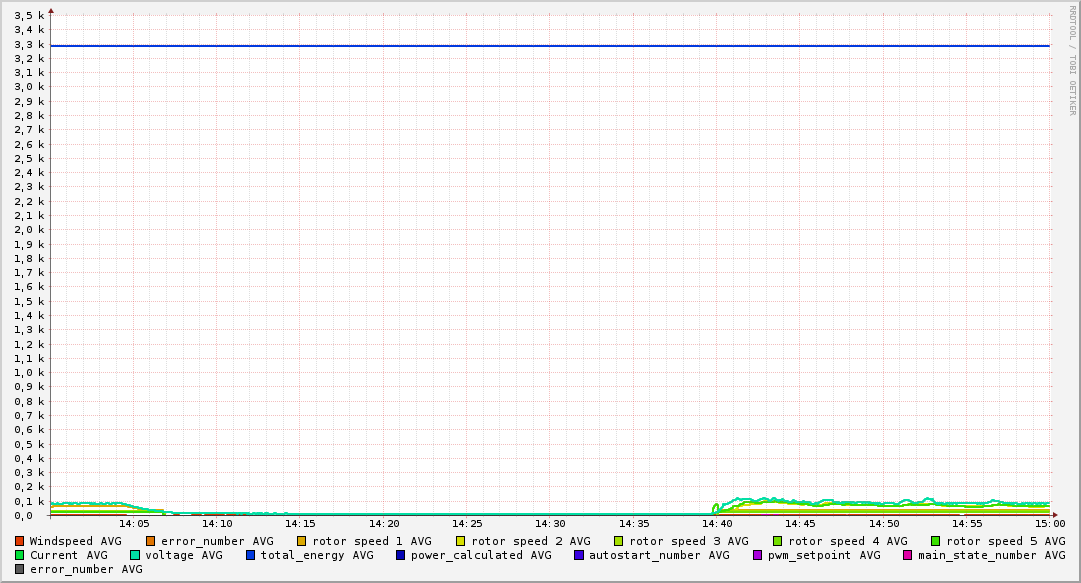Click the autostart_number AVG color swatch
Image resolution: width=1081 pixels, height=583 pixels.
579,555
